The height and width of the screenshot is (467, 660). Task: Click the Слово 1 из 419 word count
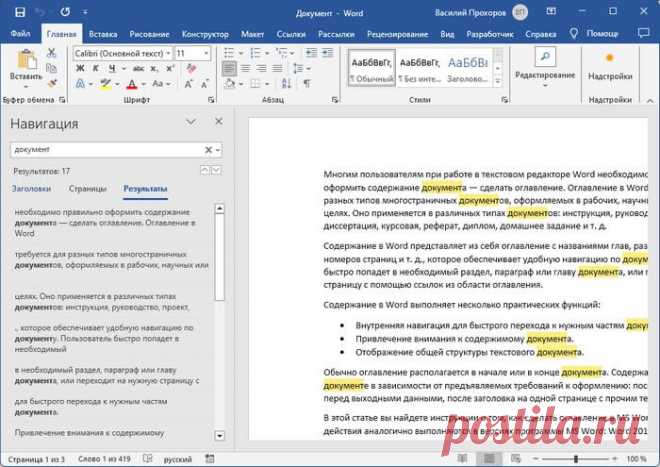[104, 459]
